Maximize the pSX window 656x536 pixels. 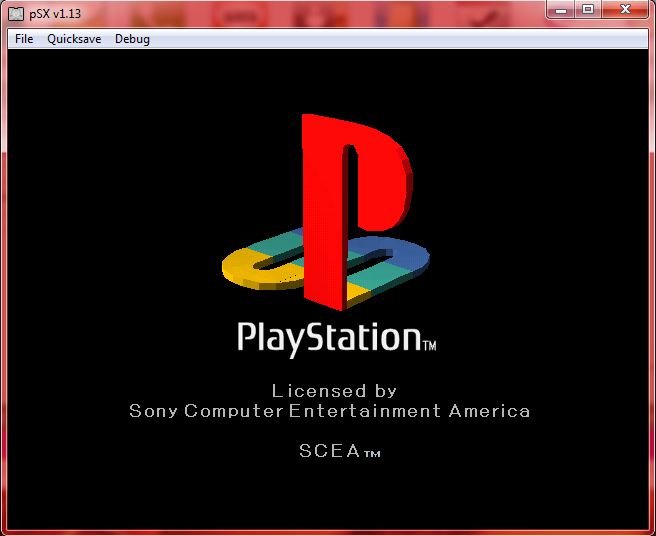588,10
